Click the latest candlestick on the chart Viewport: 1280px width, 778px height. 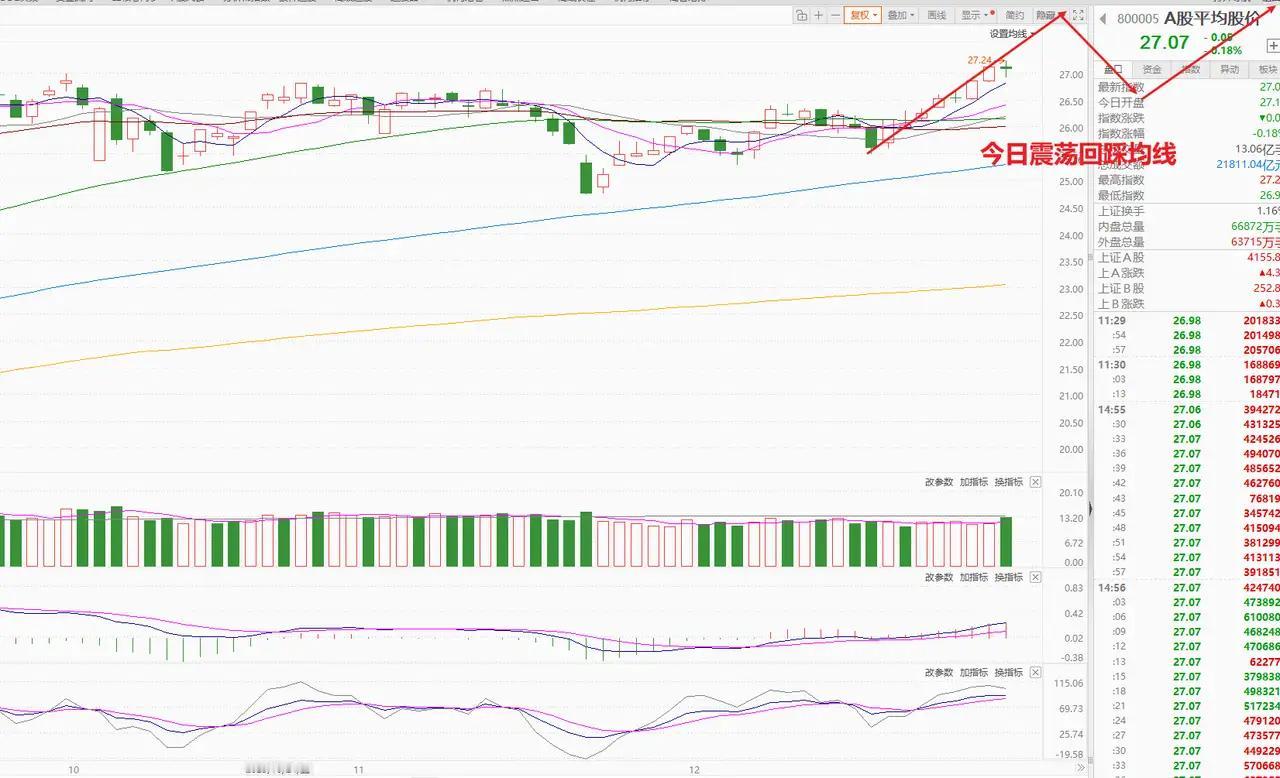click(x=1006, y=68)
